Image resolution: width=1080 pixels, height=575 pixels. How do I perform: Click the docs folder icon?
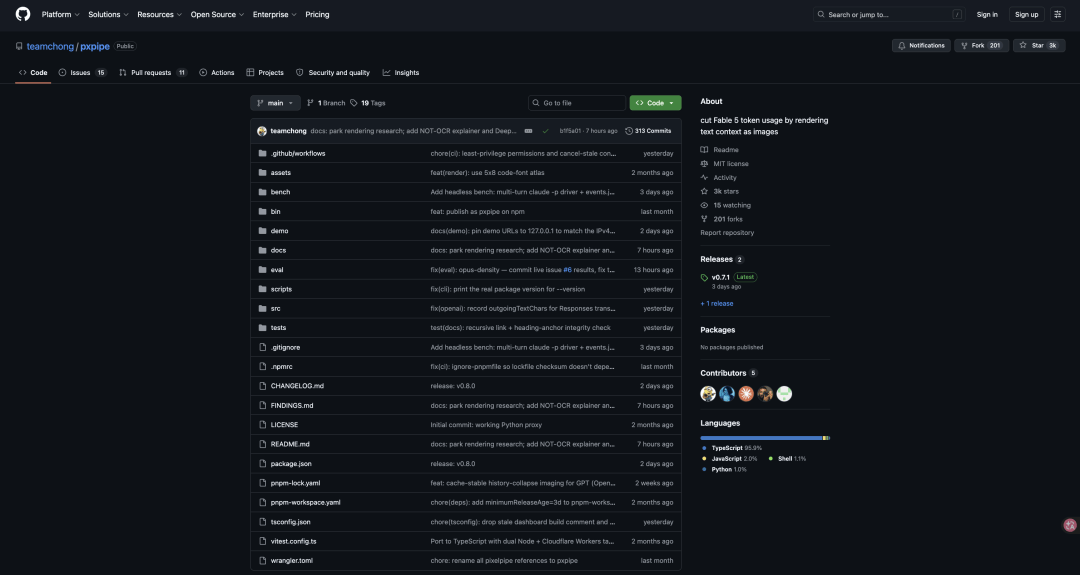(x=262, y=250)
